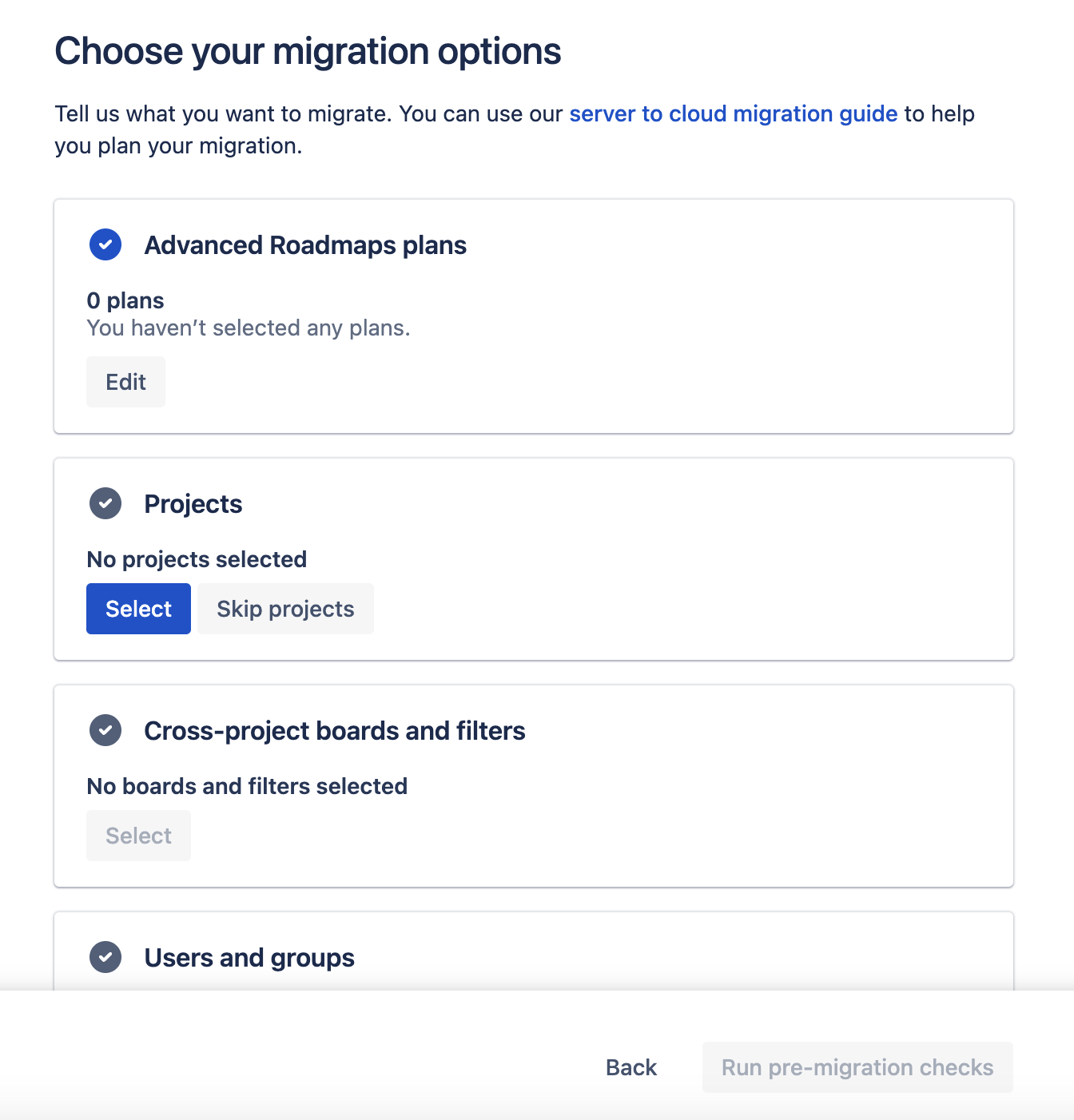Click the Users and groups heading
This screenshot has width=1074, height=1120.
pos(249,958)
